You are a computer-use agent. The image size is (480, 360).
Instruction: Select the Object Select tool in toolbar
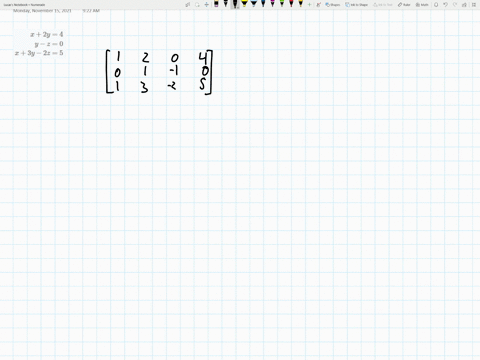coord(188,5)
